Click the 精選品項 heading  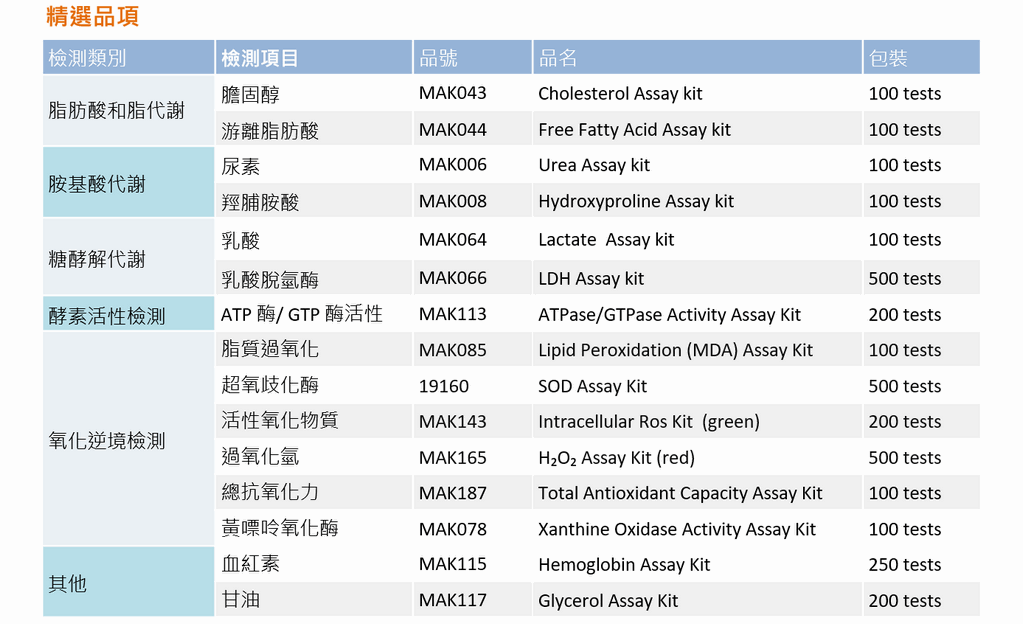click(x=92, y=16)
